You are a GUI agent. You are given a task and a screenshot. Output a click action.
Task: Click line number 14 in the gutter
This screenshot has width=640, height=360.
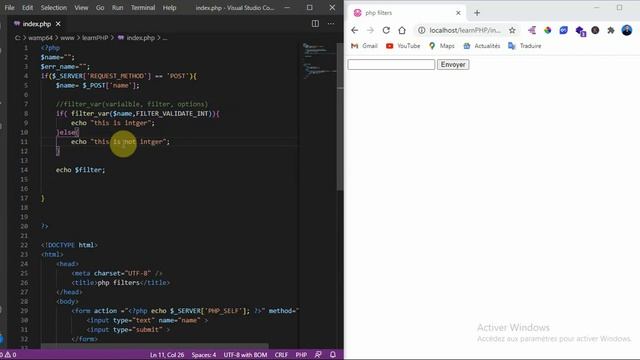(x=24, y=170)
